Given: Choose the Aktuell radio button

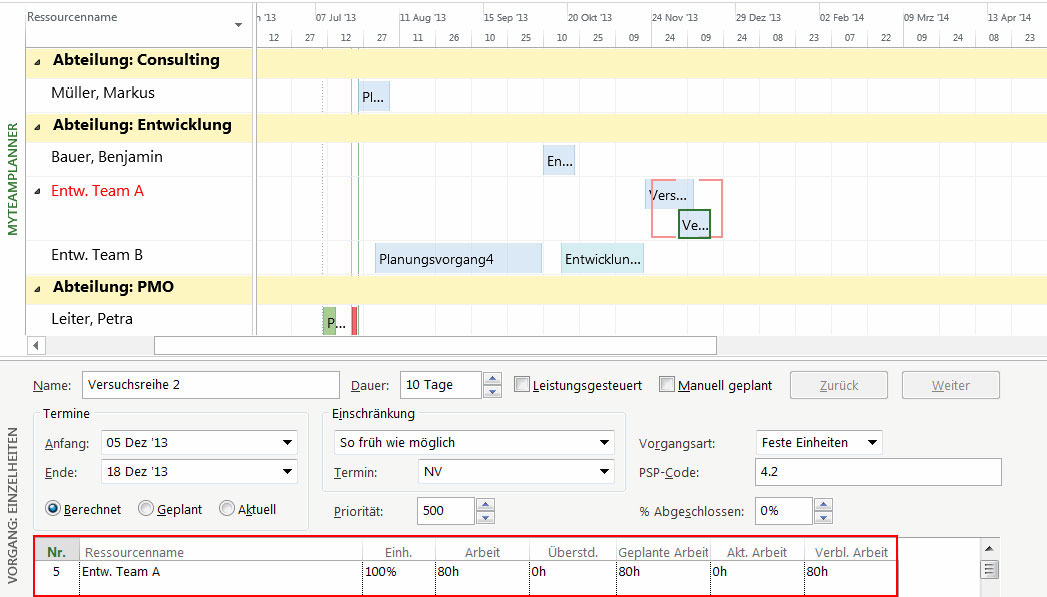Looking at the screenshot, I should pyautogui.click(x=227, y=509).
